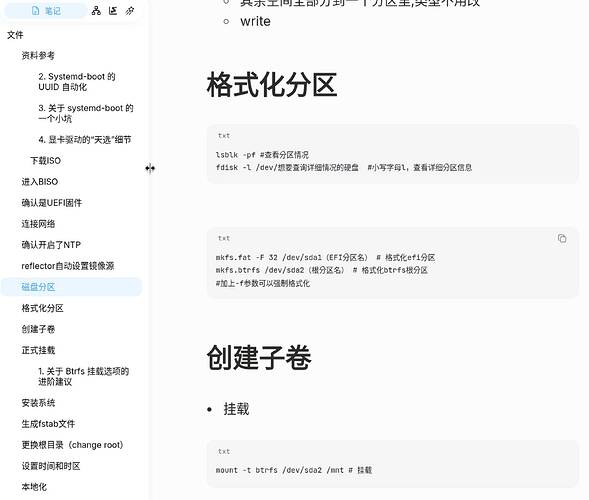
Task: Click the sidebar resize divider handle
Action: pos(150,168)
